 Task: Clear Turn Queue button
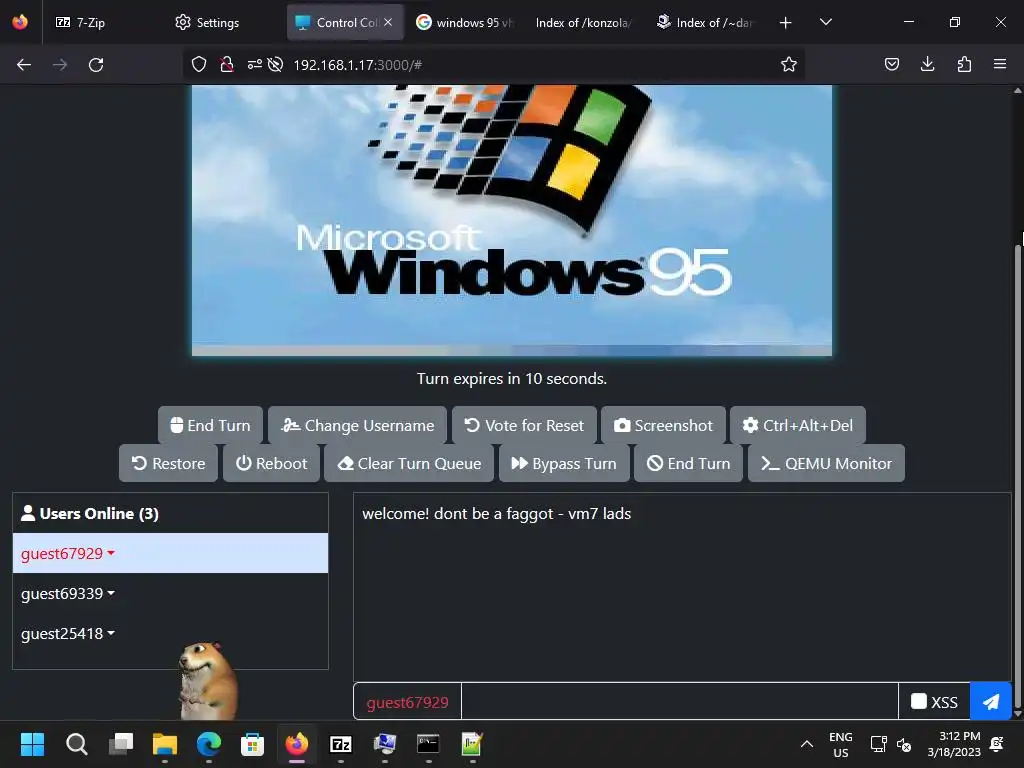click(x=409, y=463)
